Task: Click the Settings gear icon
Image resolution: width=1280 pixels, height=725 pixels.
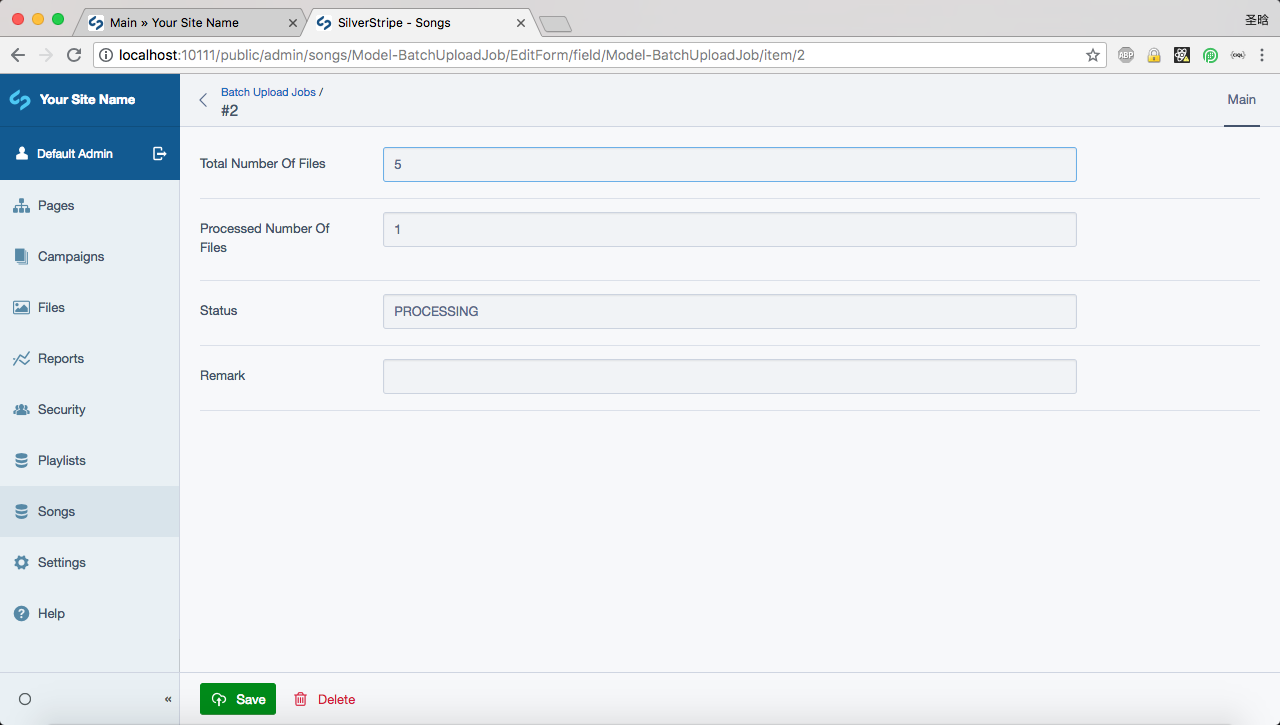Action: pos(21,563)
